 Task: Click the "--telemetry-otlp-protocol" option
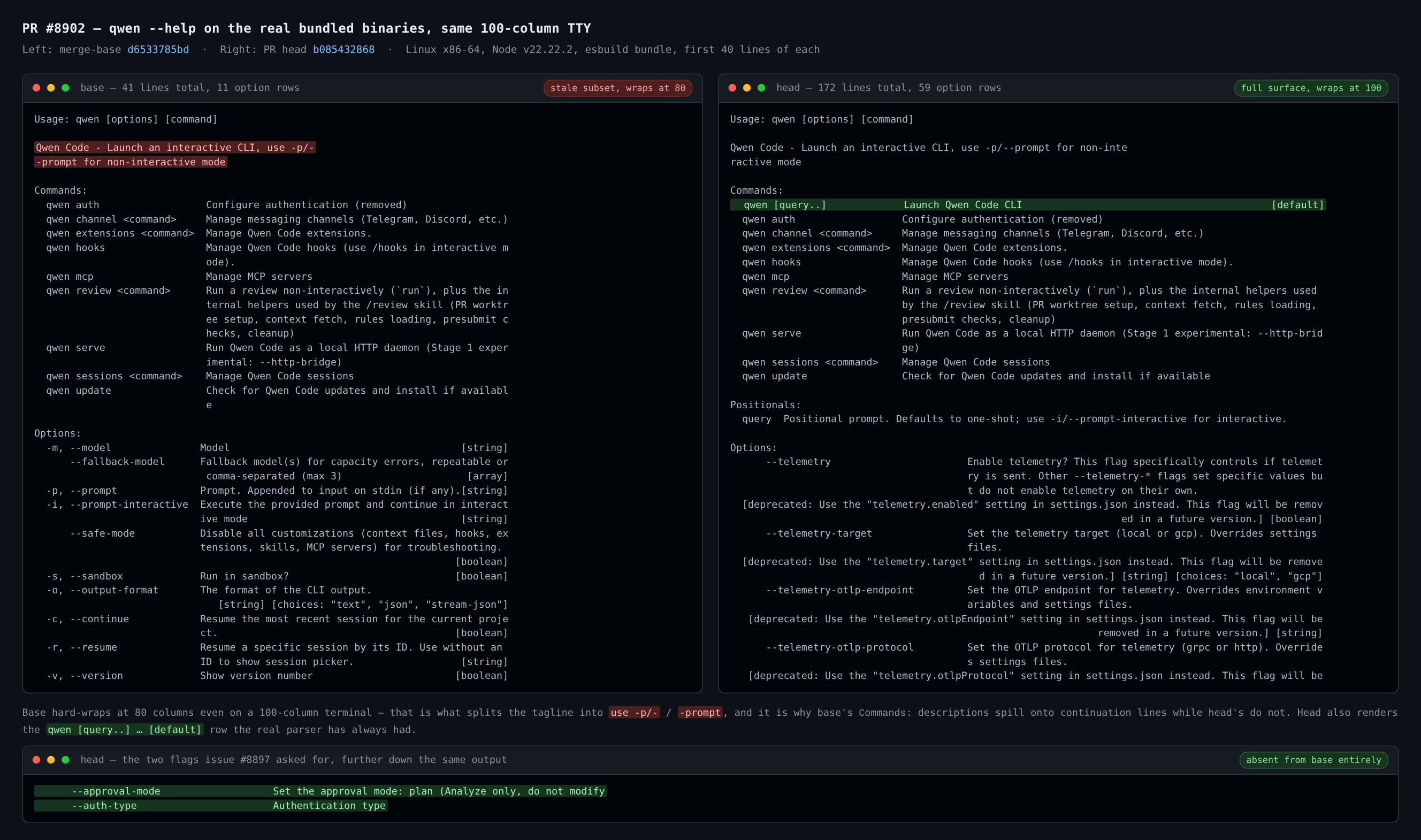pos(840,647)
